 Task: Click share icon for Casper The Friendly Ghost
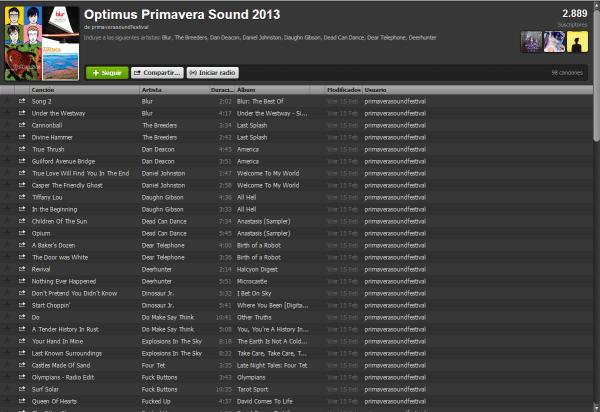pos(22,185)
